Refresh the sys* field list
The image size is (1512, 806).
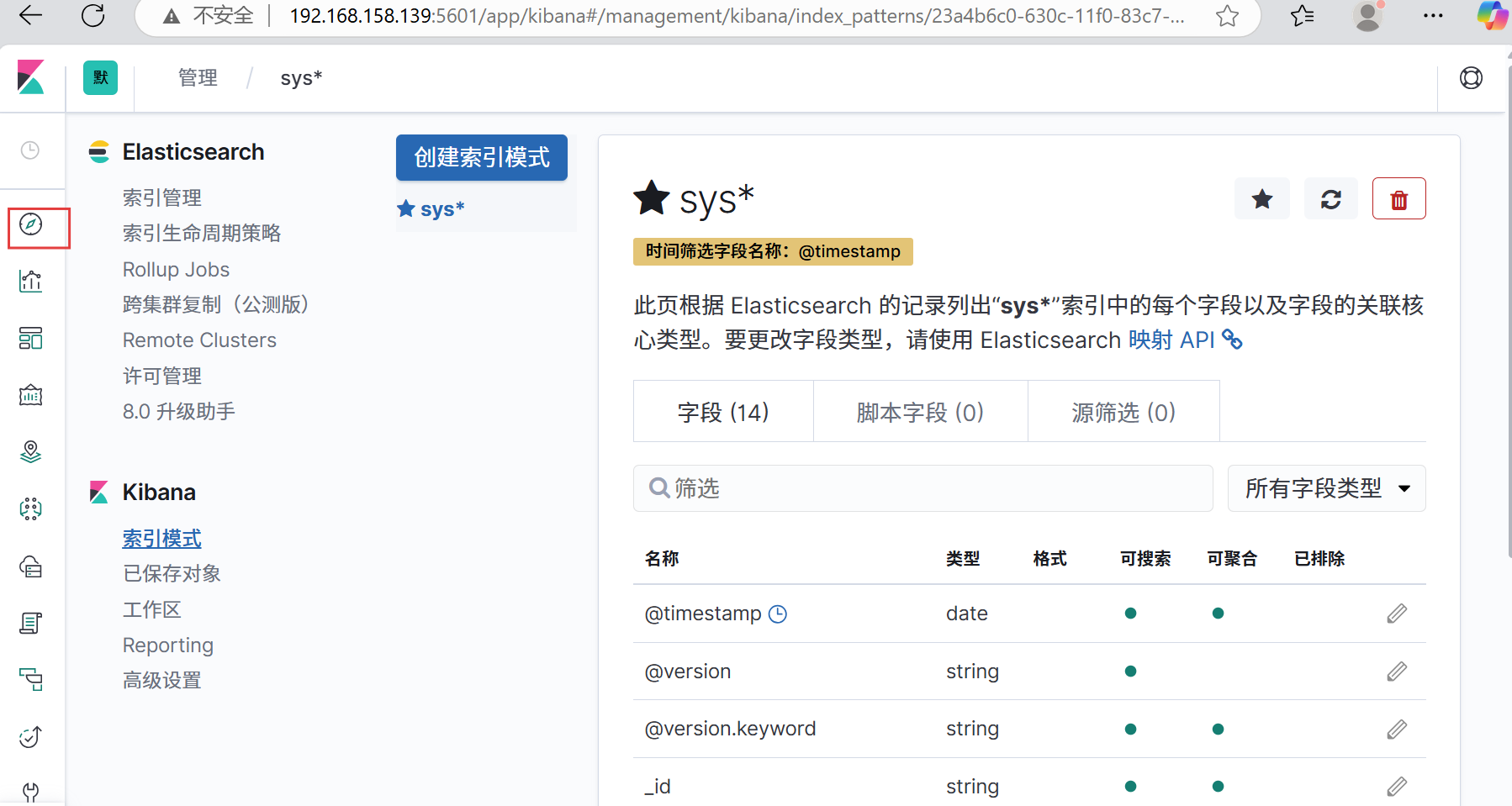1331,199
